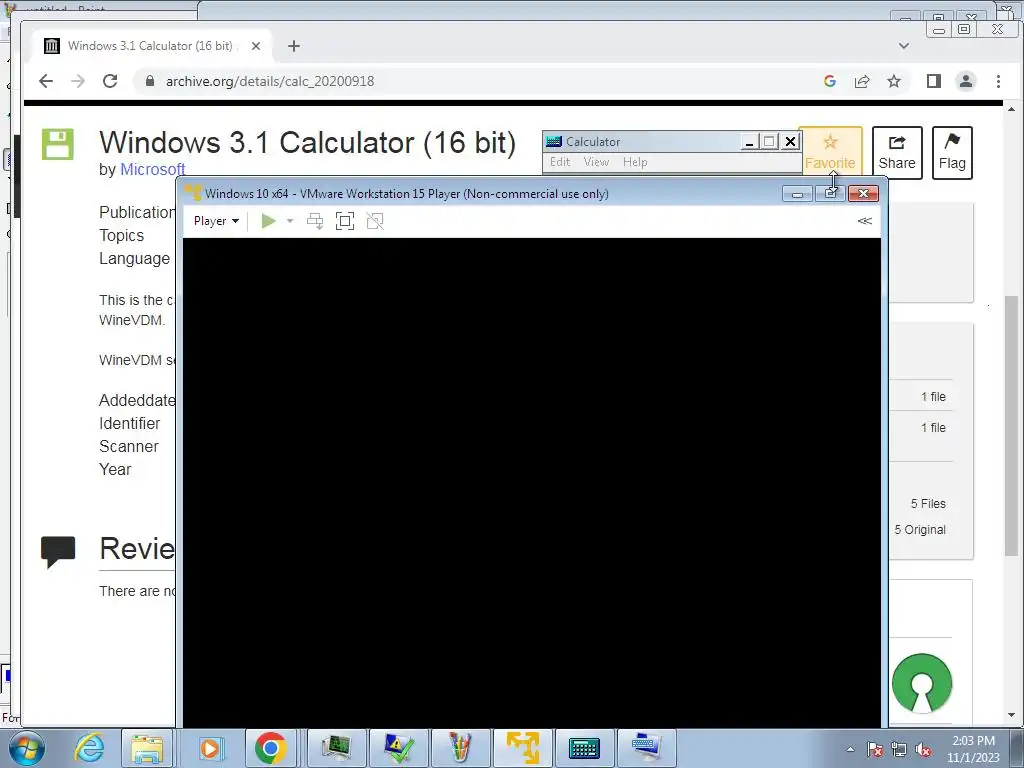
Task: Expand Chrome tab search chevron
Action: point(904,46)
